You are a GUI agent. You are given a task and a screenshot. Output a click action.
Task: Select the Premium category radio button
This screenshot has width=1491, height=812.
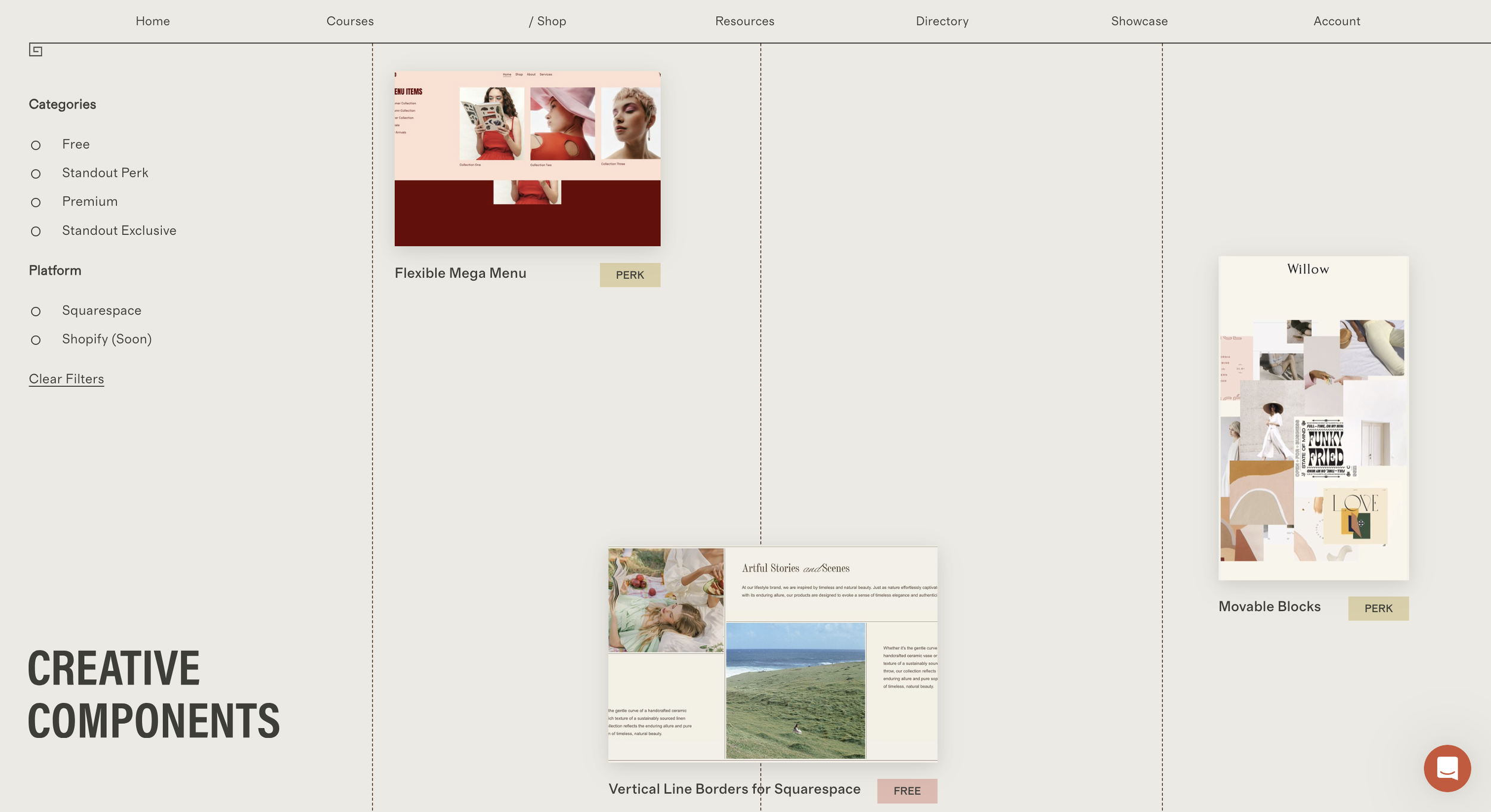pyautogui.click(x=36, y=202)
